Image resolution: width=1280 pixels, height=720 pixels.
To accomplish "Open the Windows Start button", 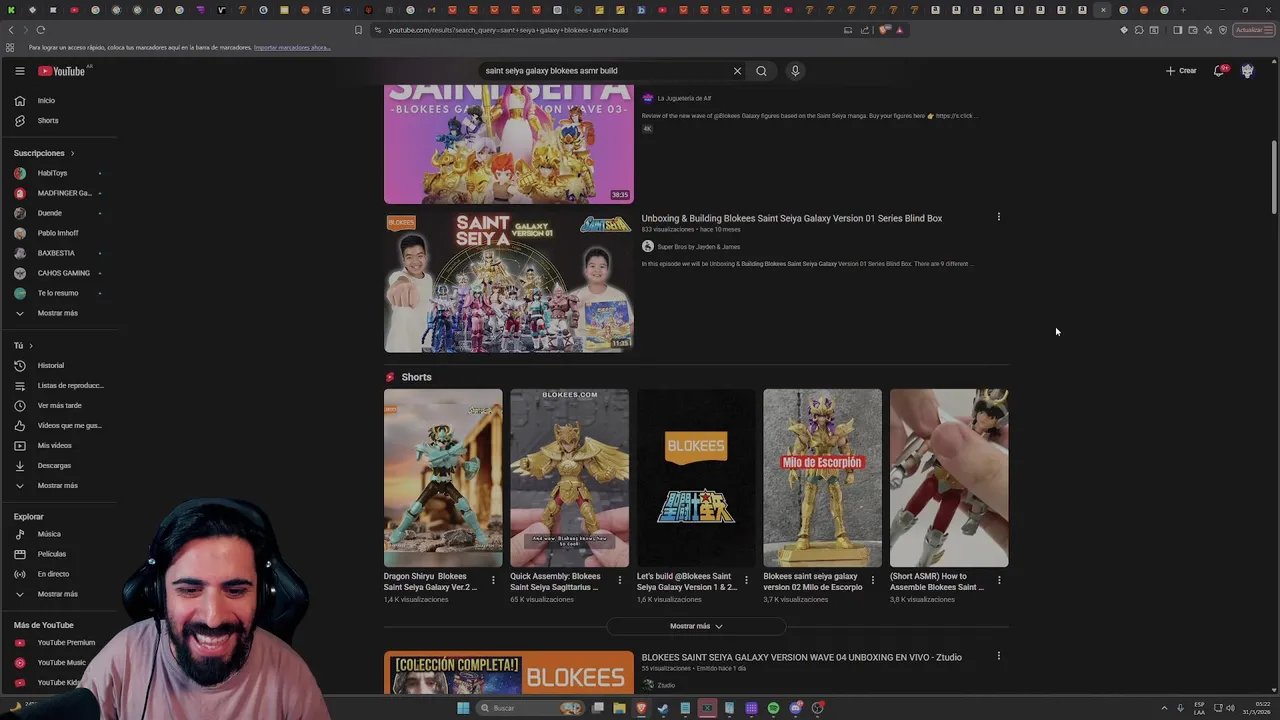I will pos(463,708).
